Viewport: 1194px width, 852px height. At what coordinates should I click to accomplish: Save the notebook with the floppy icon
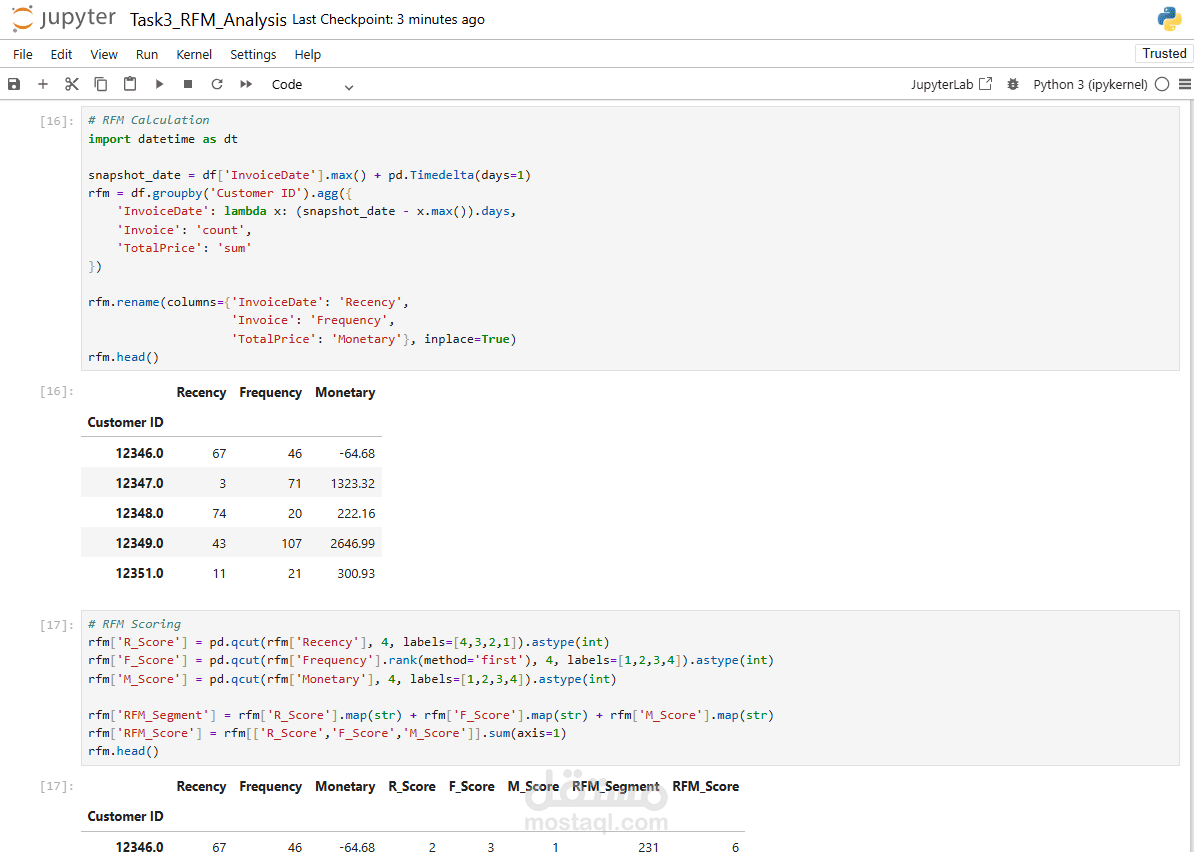(14, 85)
